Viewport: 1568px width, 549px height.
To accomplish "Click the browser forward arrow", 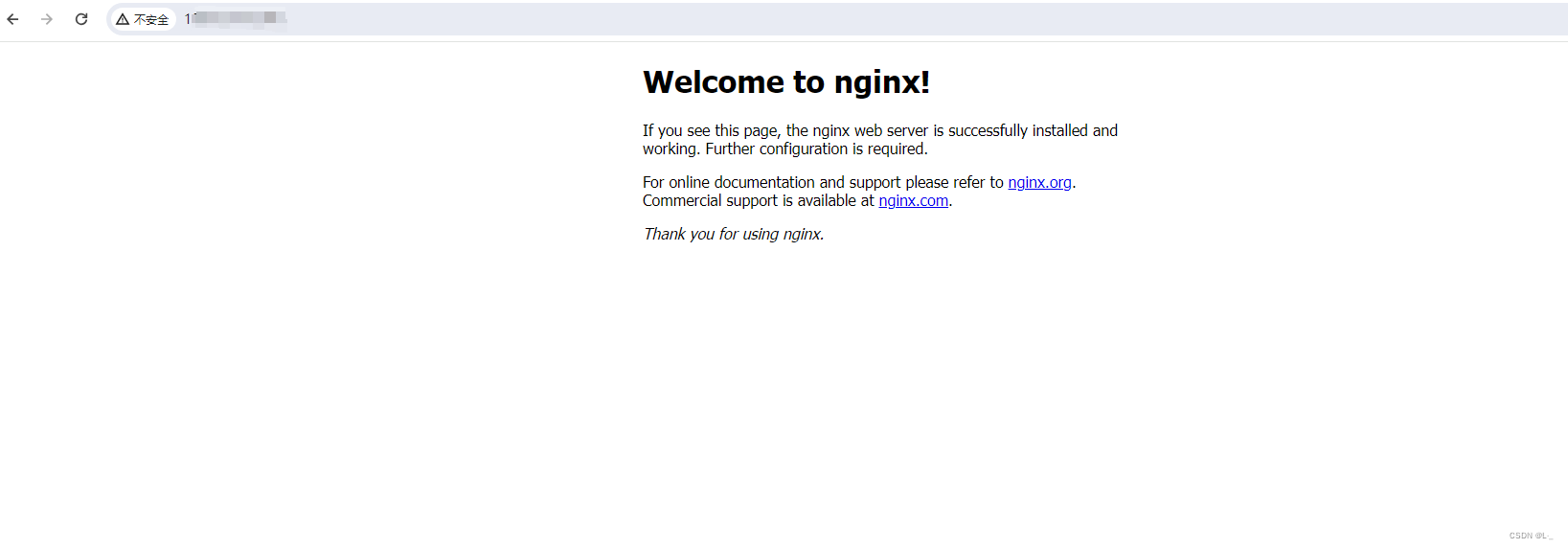I will point(47,19).
